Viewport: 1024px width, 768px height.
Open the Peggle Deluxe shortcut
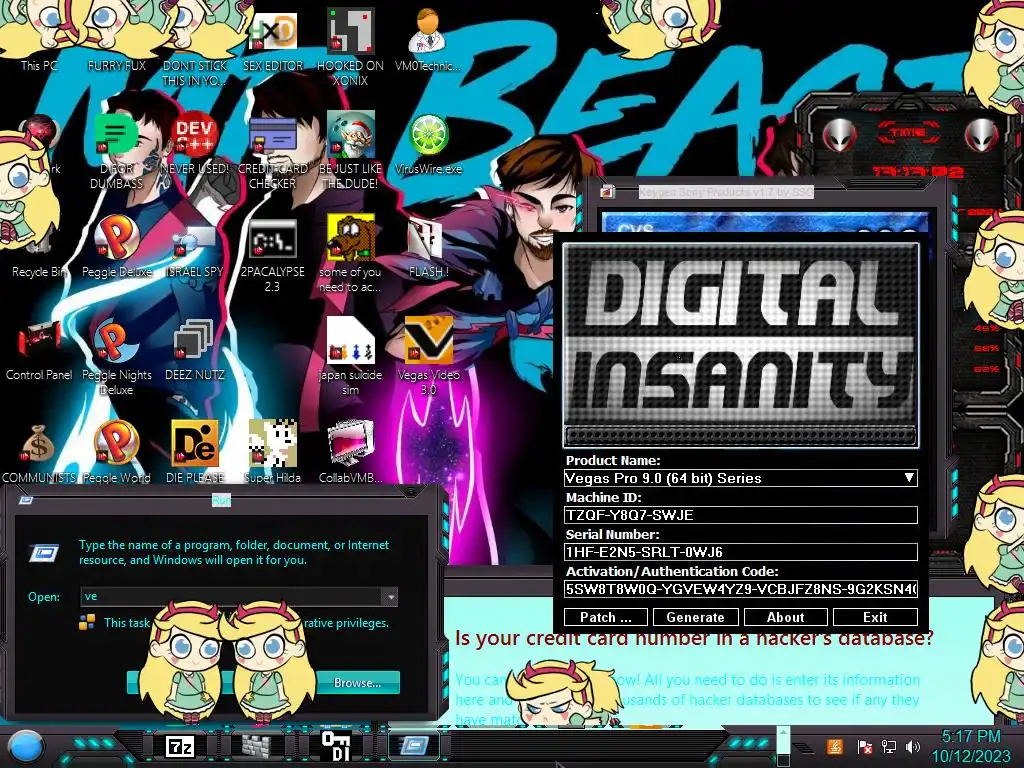(x=116, y=247)
